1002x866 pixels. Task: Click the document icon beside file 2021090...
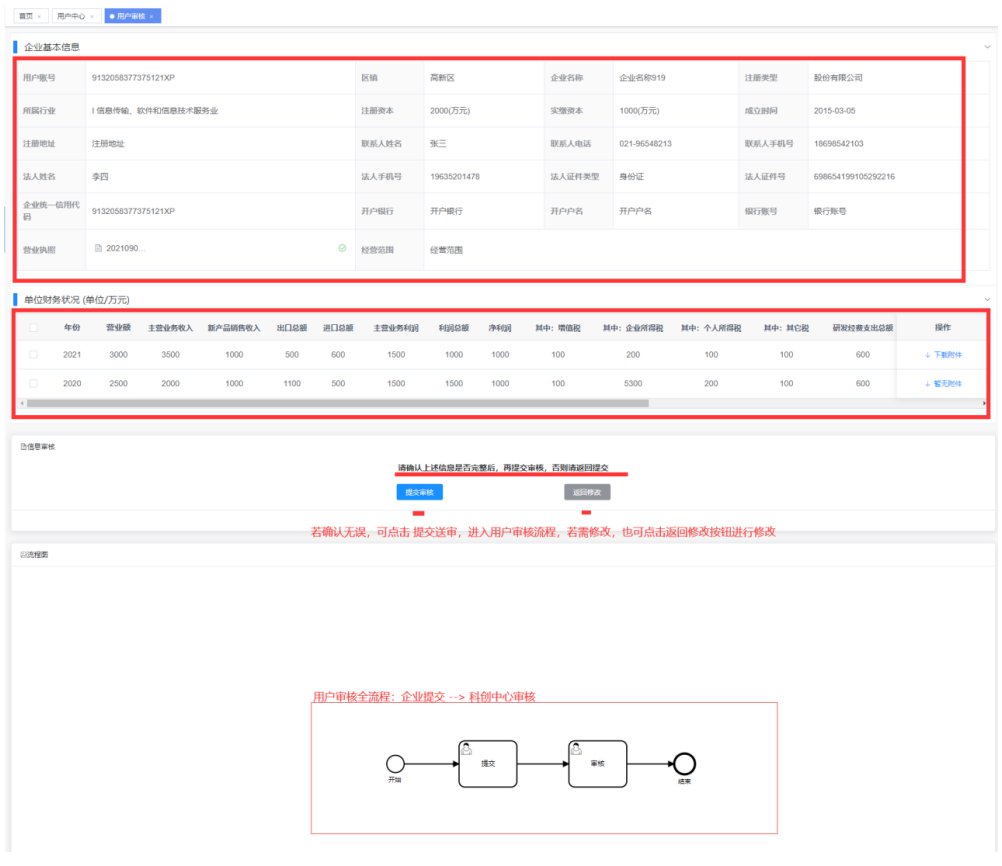(x=98, y=248)
